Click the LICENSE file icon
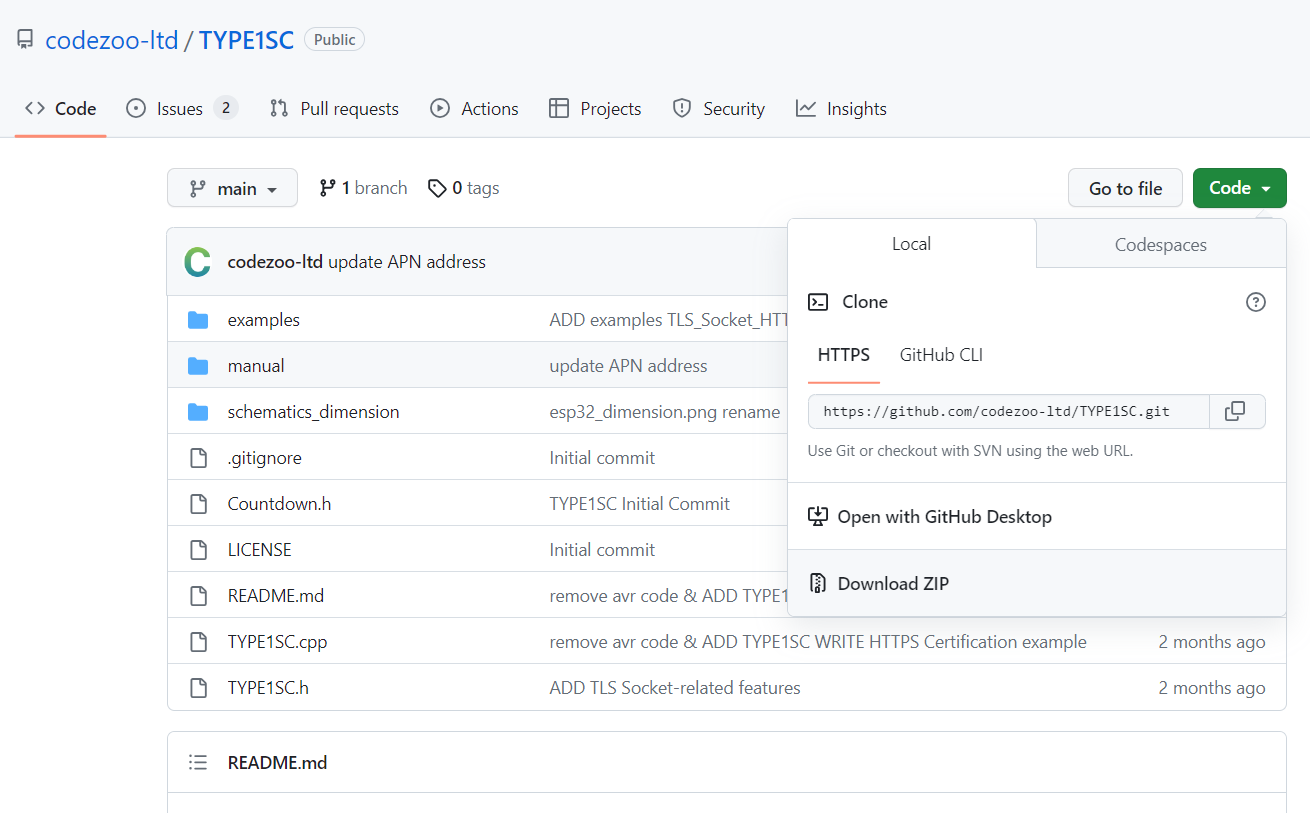 198,550
